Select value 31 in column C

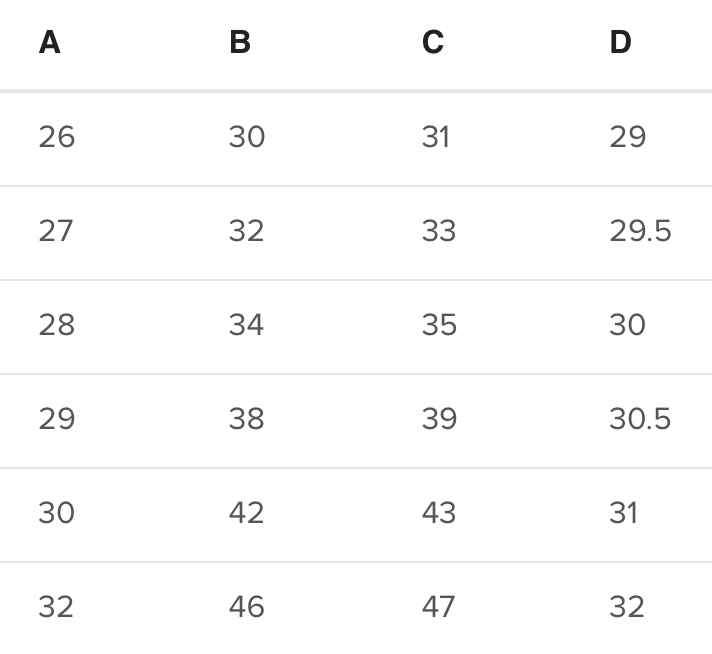(436, 137)
